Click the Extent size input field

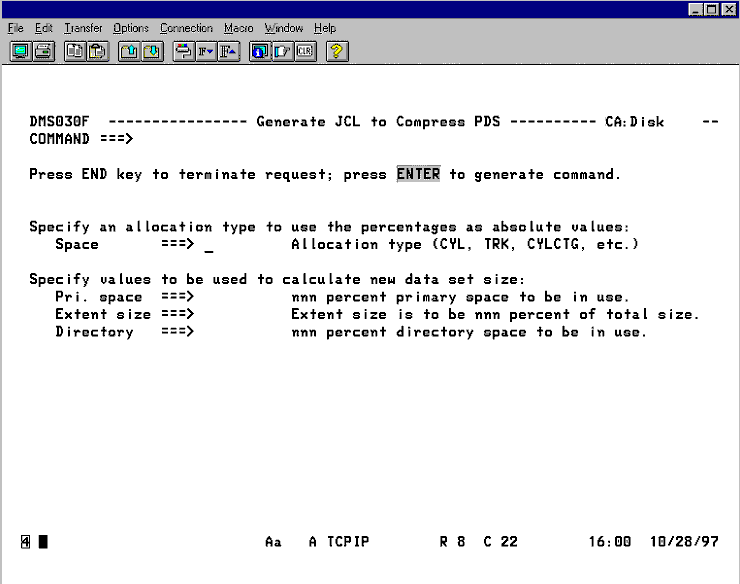(x=243, y=314)
